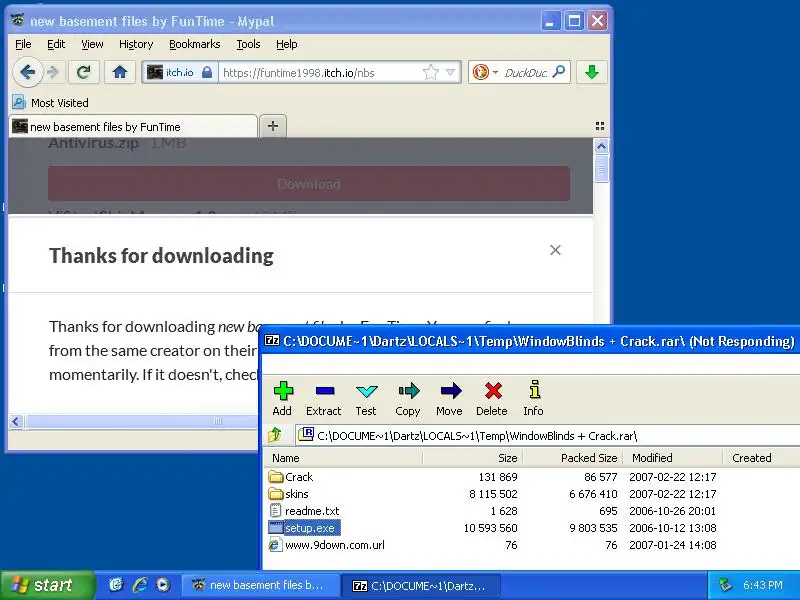Screen dimensions: 800x600
Task: Click the horizontal scrollbar left arrow
Action: pyautogui.click(x=16, y=421)
